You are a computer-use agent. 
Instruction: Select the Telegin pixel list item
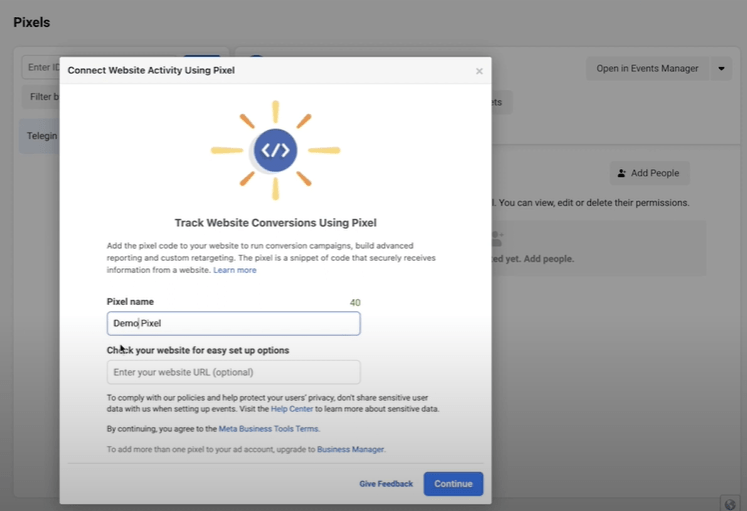tap(40, 136)
